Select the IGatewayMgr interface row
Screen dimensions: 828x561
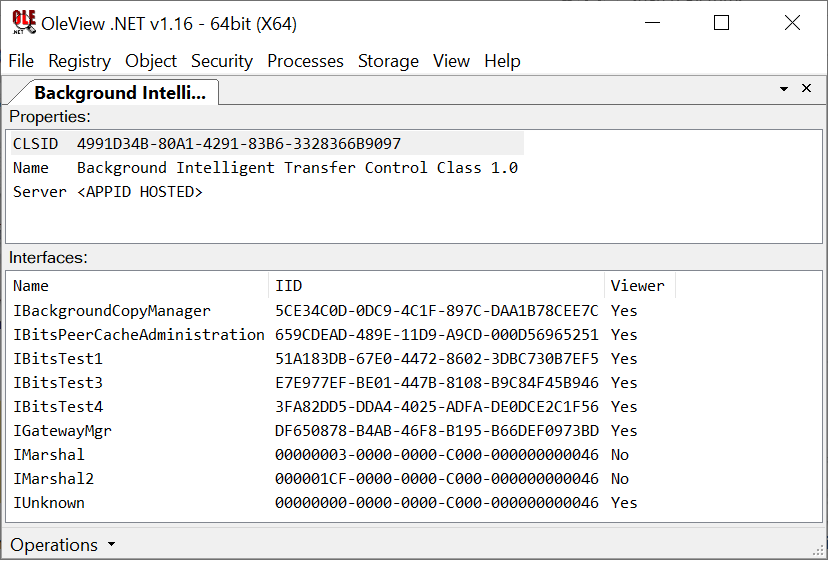[62, 431]
